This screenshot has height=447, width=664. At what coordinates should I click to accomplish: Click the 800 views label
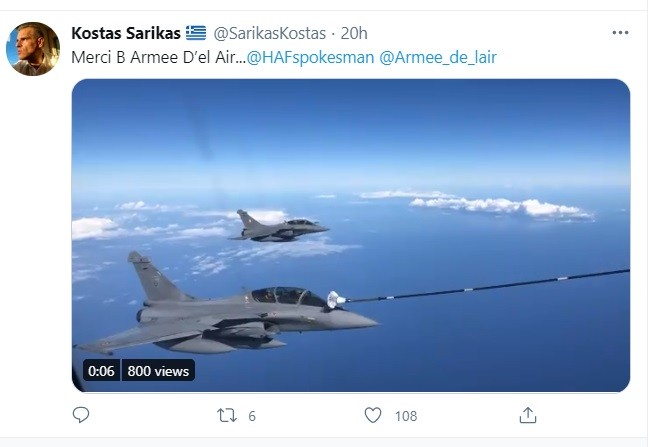(x=158, y=371)
